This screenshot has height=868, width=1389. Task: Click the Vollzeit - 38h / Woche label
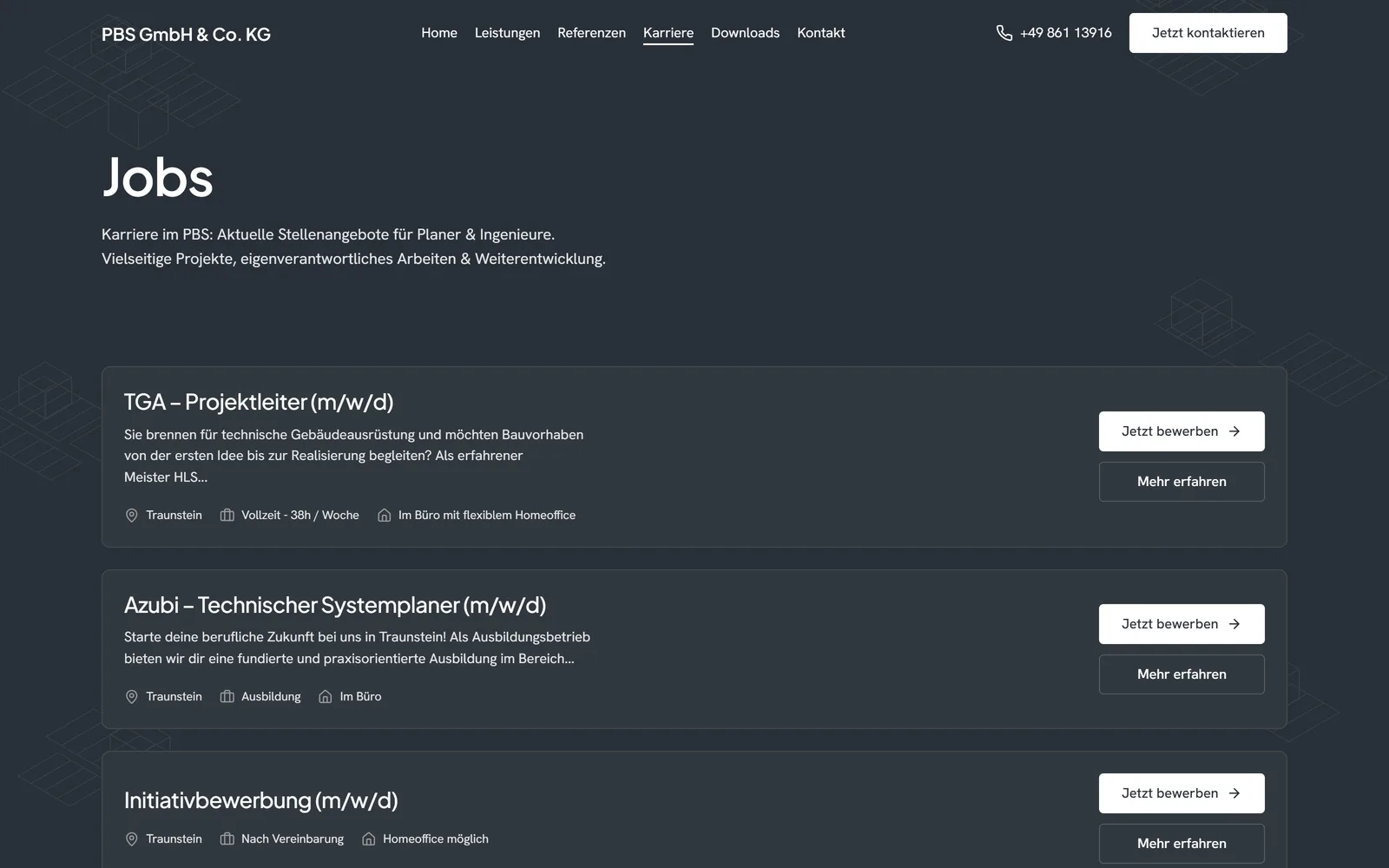click(x=300, y=516)
